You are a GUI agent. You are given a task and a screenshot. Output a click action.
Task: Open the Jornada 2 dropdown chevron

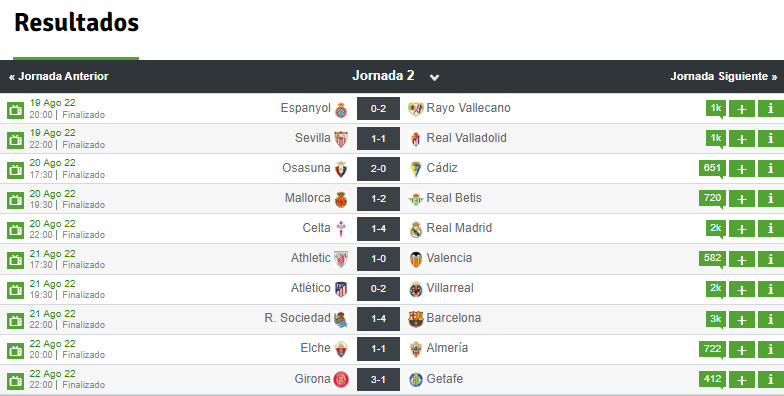[434, 78]
